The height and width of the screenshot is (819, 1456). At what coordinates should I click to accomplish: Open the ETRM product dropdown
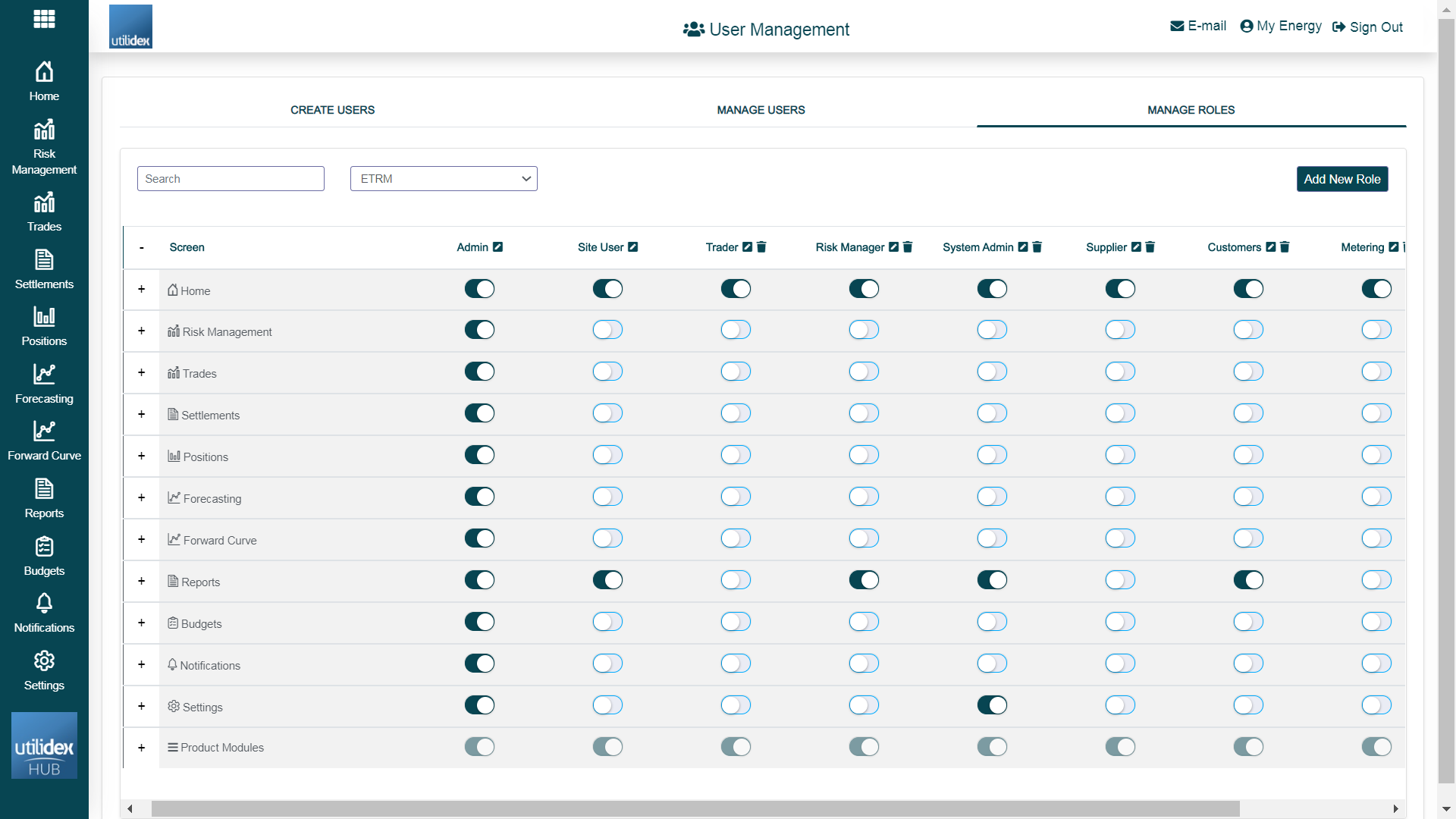tap(444, 179)
